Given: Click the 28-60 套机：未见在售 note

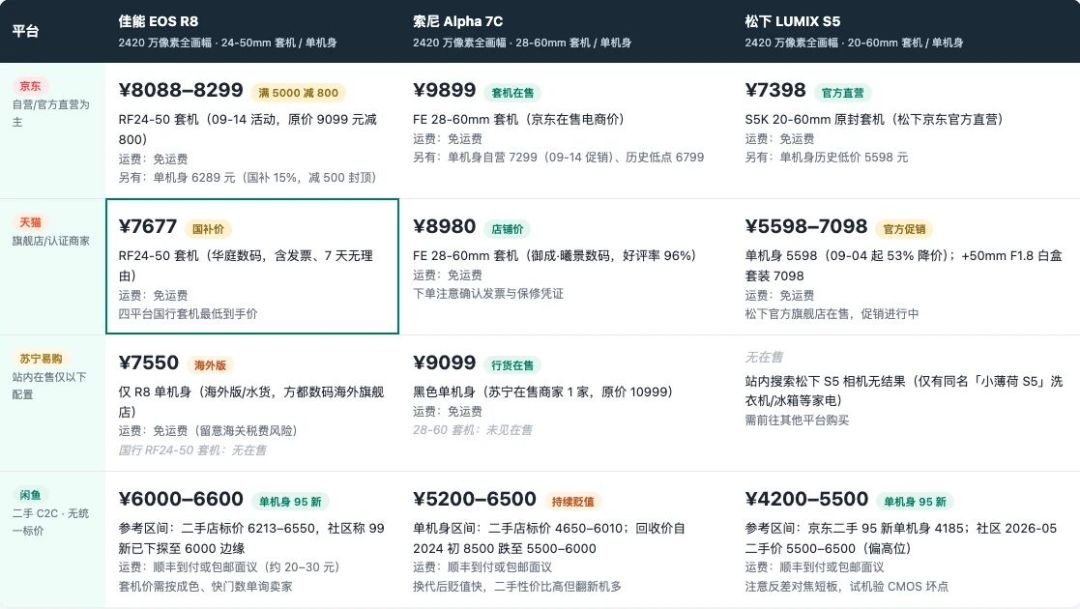Looking at the screenshot, I should pos(472,431).
